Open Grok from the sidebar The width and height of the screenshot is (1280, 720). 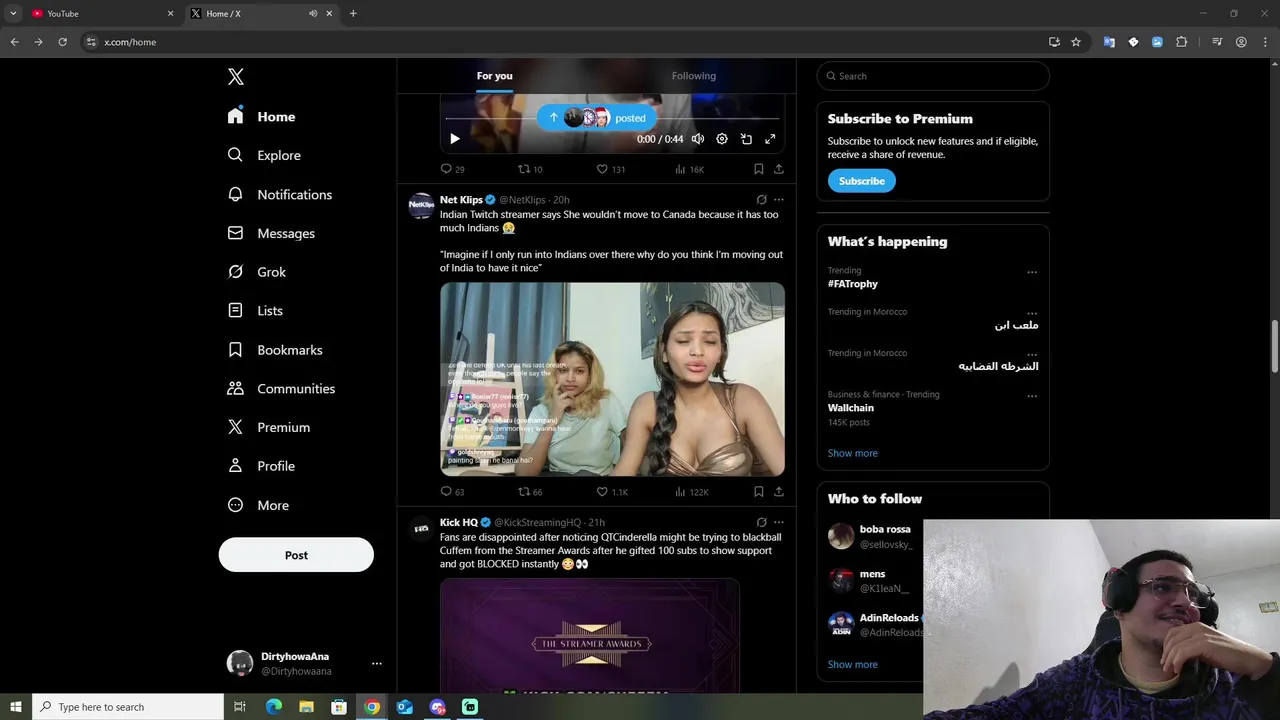pos(256,272)
